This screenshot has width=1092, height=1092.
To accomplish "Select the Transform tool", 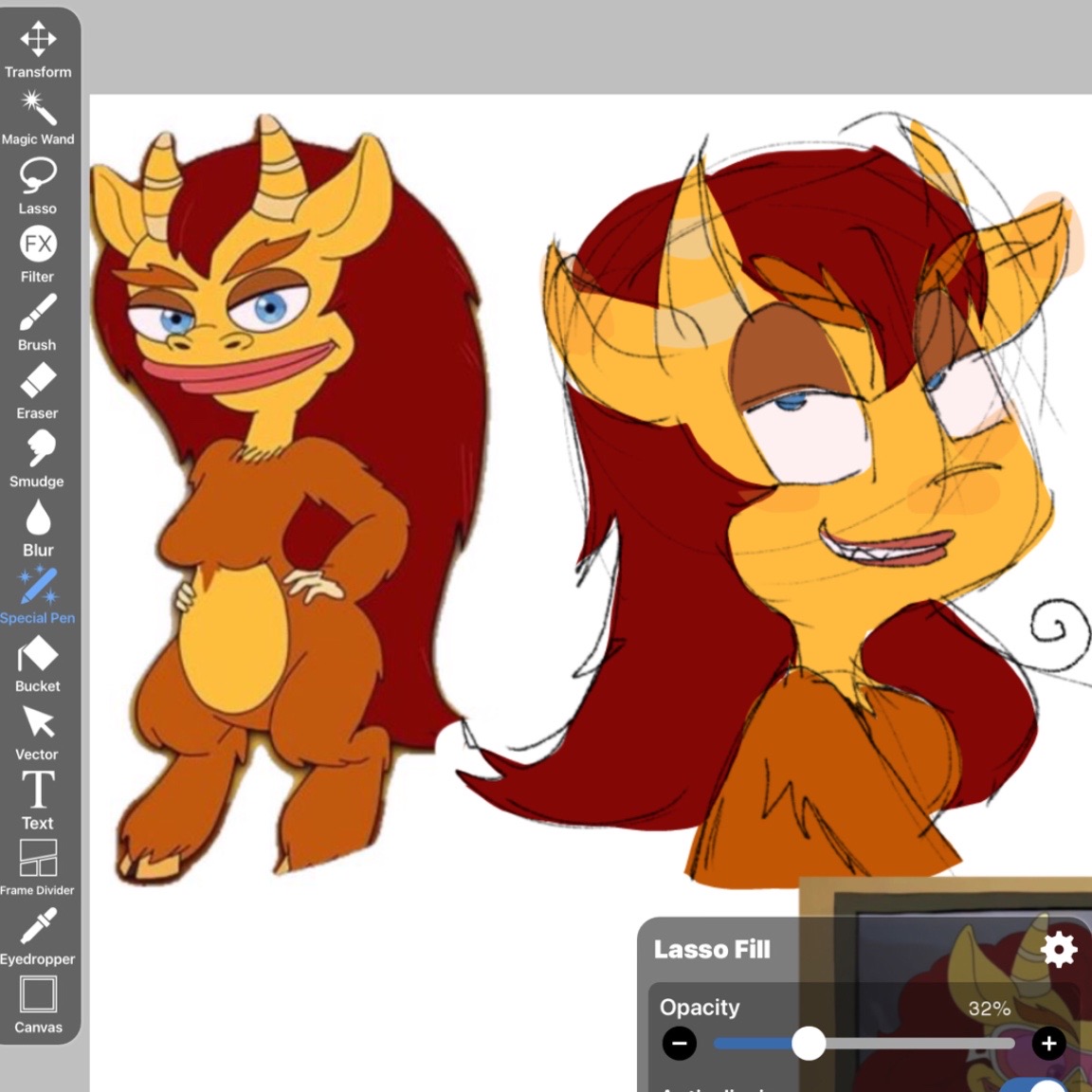I will click(38, 48).
